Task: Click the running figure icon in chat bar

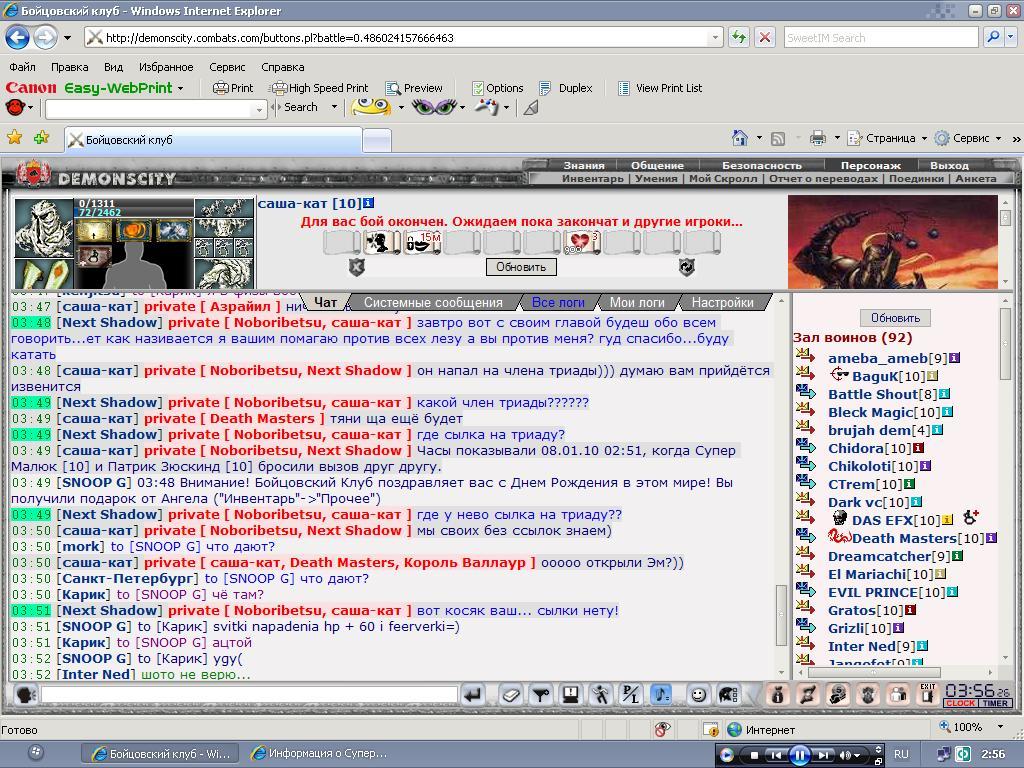Action: 600,695
